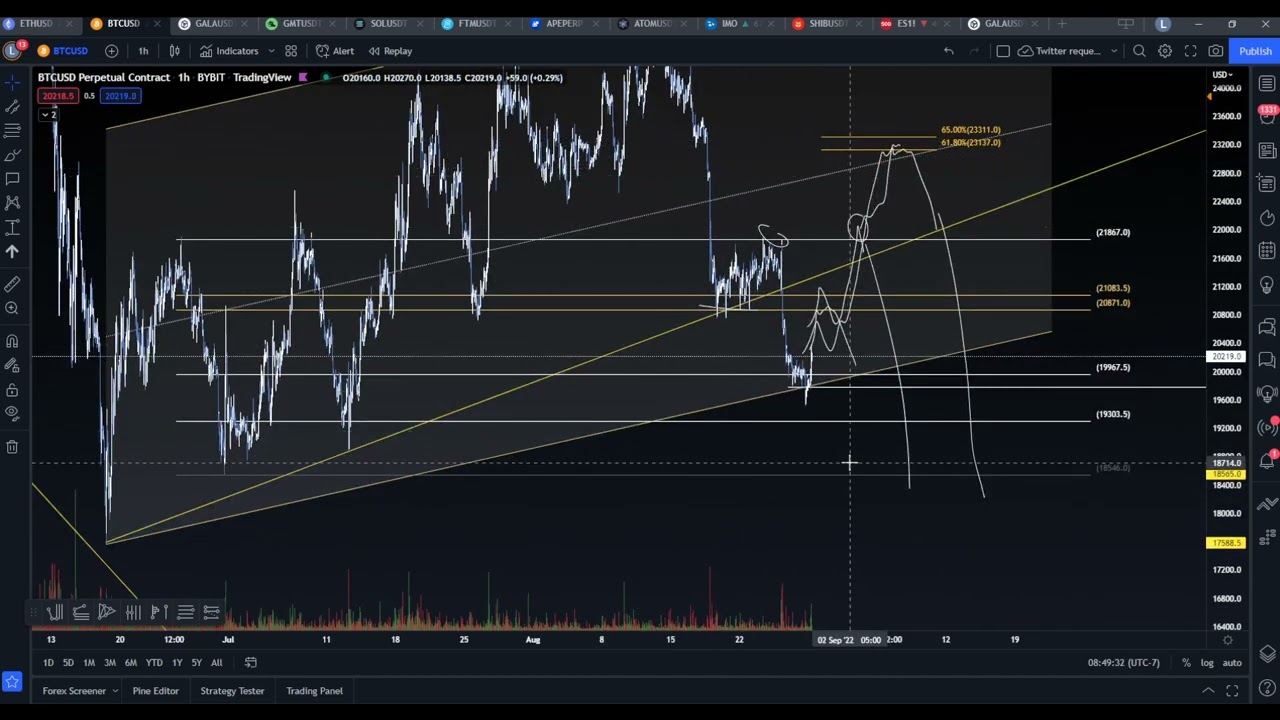Open alerts panel with 1331 badge
This screenshot has width=1280, height=720.
1267,116
